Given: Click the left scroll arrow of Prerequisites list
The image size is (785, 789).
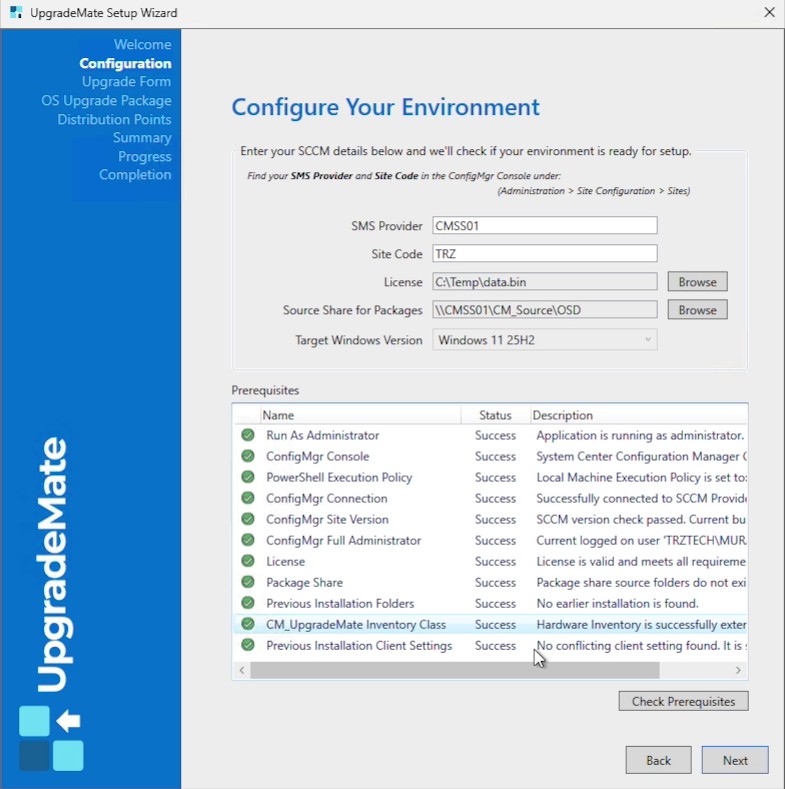Looking at the screenshot, I should (x=242, y=670).
